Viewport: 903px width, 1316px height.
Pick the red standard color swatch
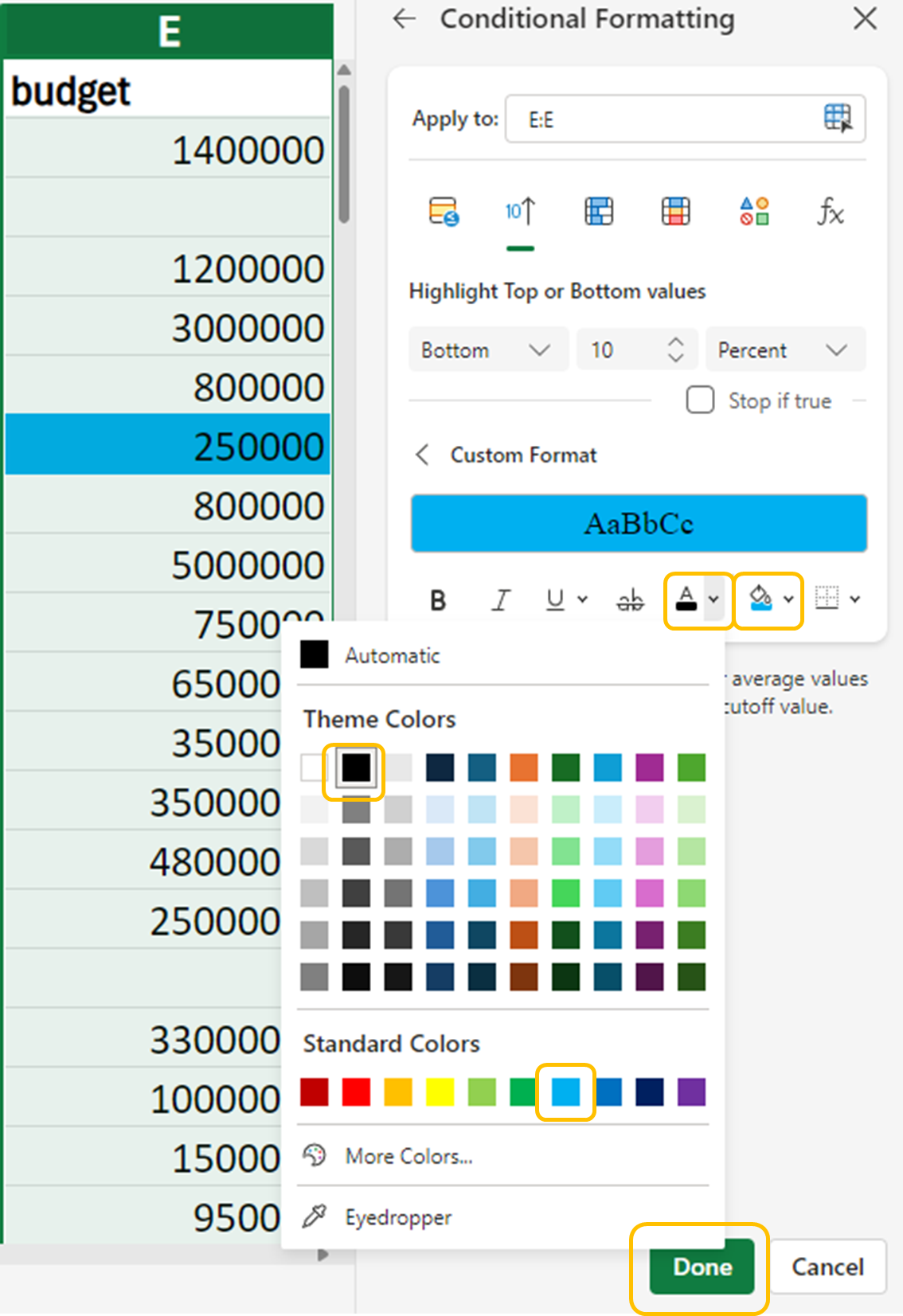[356, 1092]
